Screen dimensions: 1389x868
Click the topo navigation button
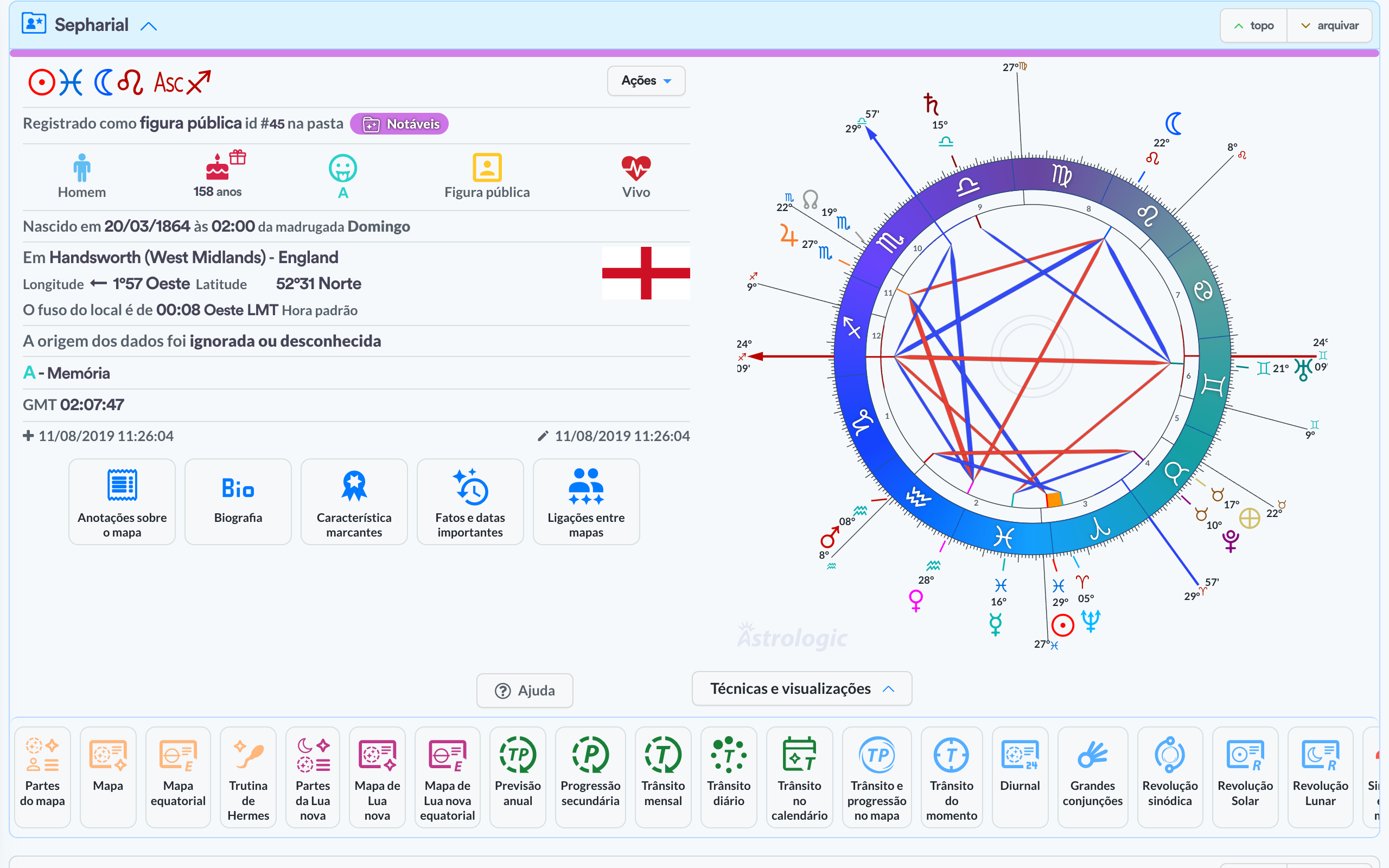pyautogui.click(x=1253, y=26)
